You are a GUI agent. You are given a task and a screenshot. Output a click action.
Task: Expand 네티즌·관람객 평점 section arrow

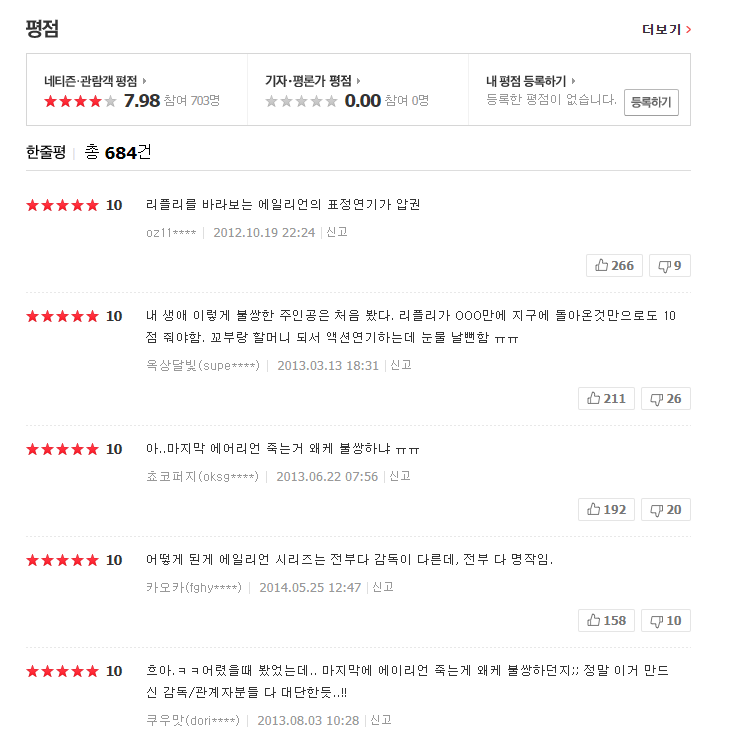144,81
